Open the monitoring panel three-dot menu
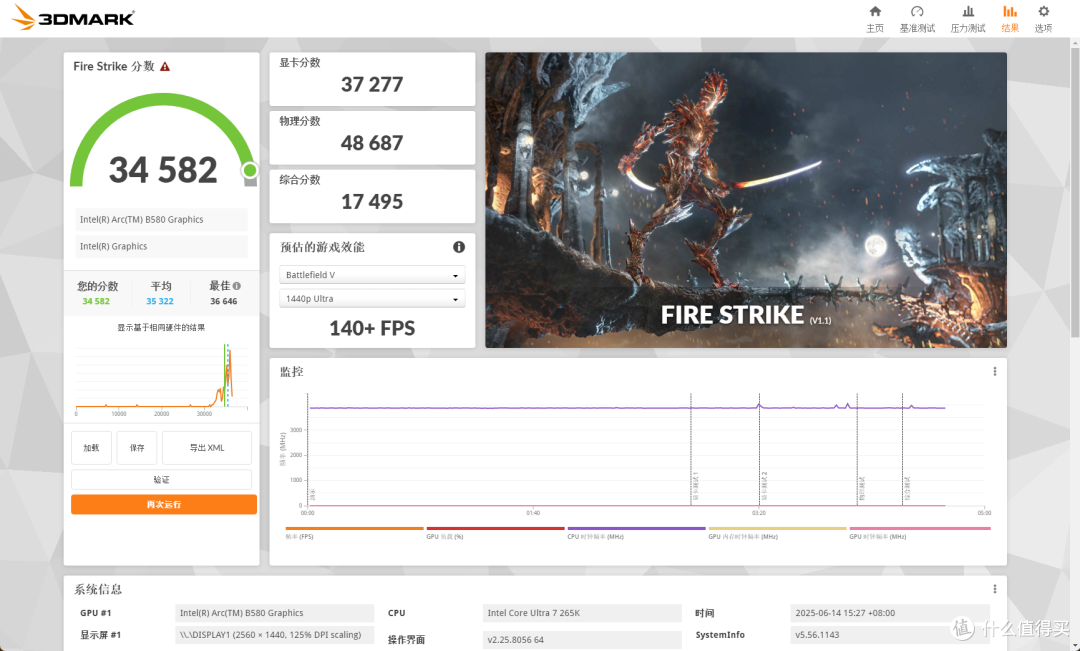 tap(994, 371)
